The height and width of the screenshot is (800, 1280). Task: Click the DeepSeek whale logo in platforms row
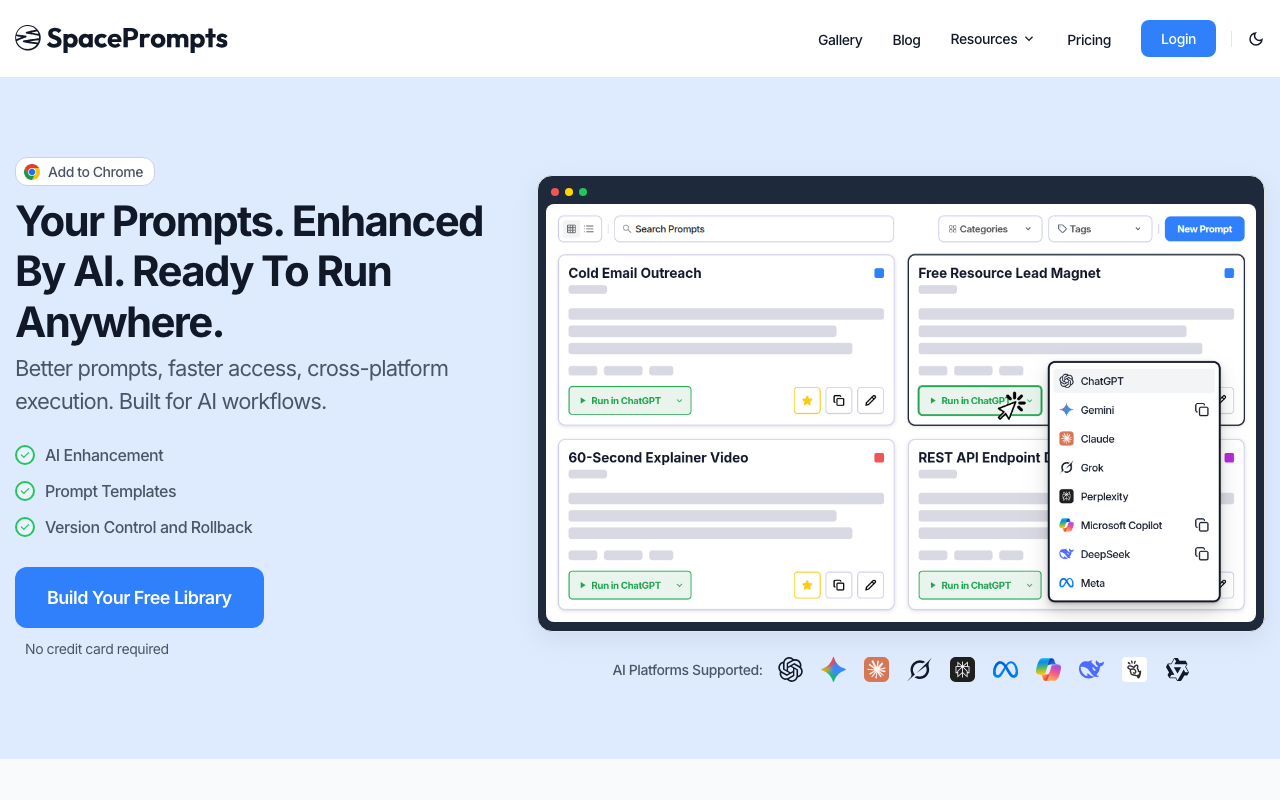point(1091,670)
